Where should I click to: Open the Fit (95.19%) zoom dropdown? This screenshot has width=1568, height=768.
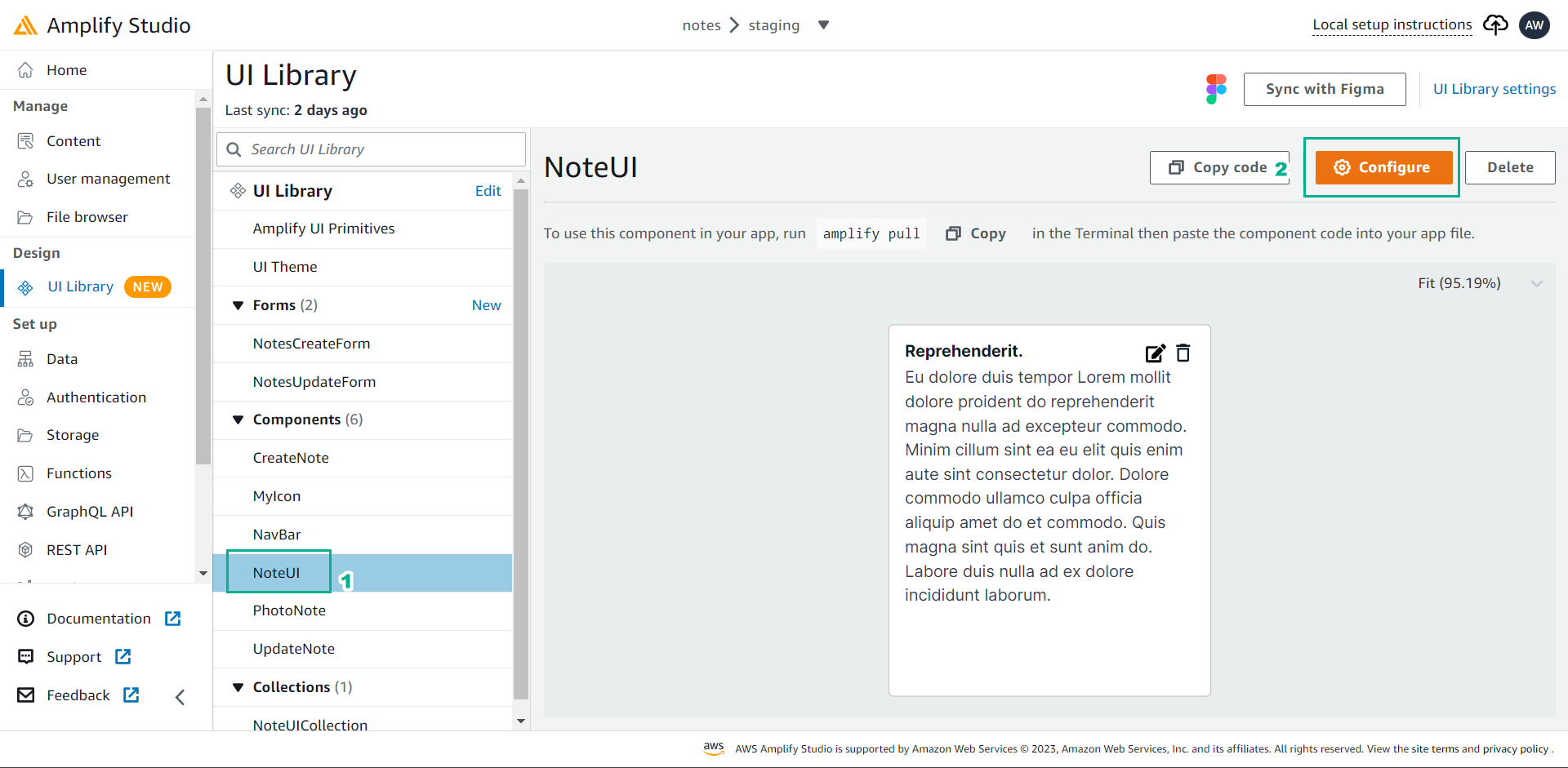(x=1480, y=283)
